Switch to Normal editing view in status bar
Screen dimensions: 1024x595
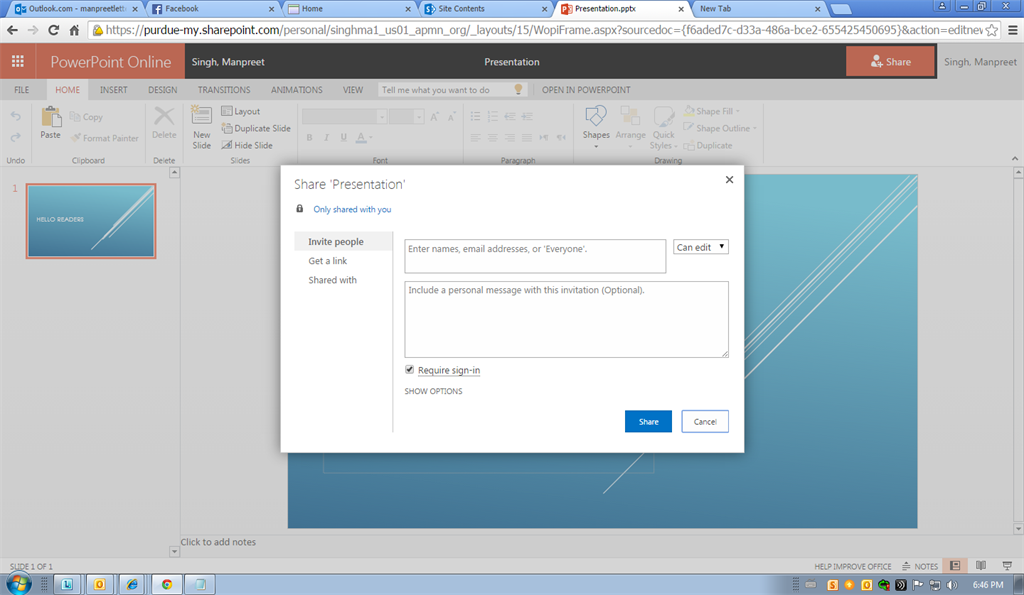[x=955, y=566]
